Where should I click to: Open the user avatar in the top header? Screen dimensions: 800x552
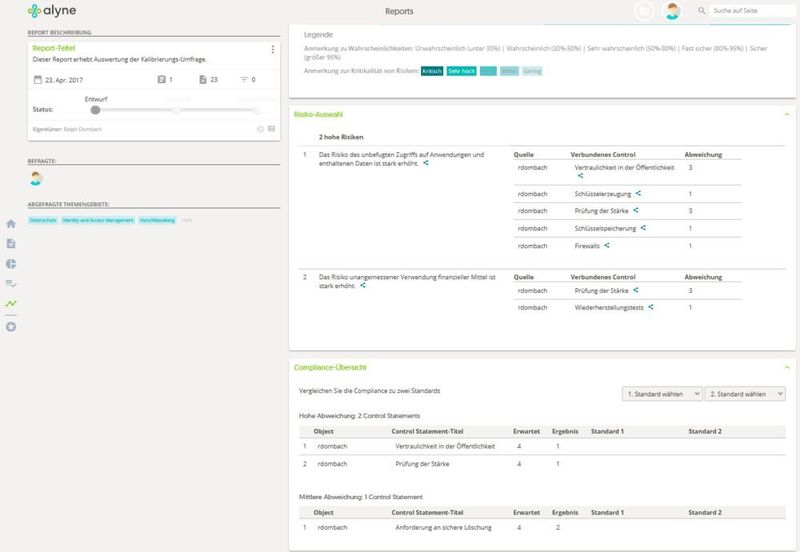tap(673, 11)
